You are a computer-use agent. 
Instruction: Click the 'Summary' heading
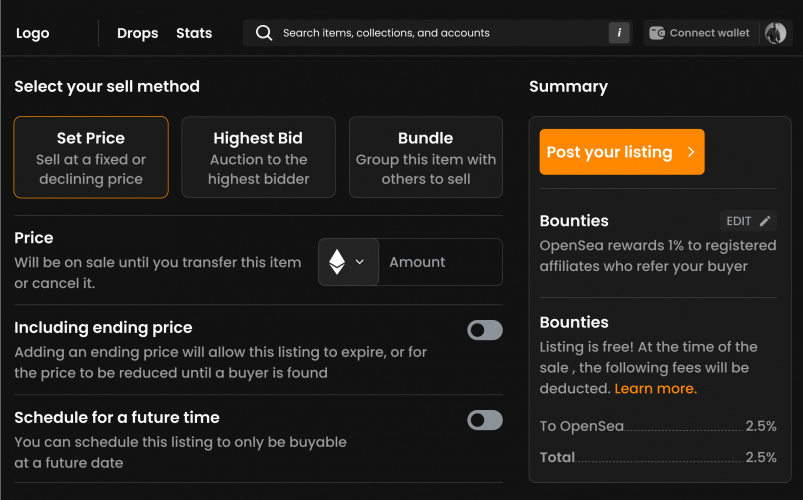(568, 87)
